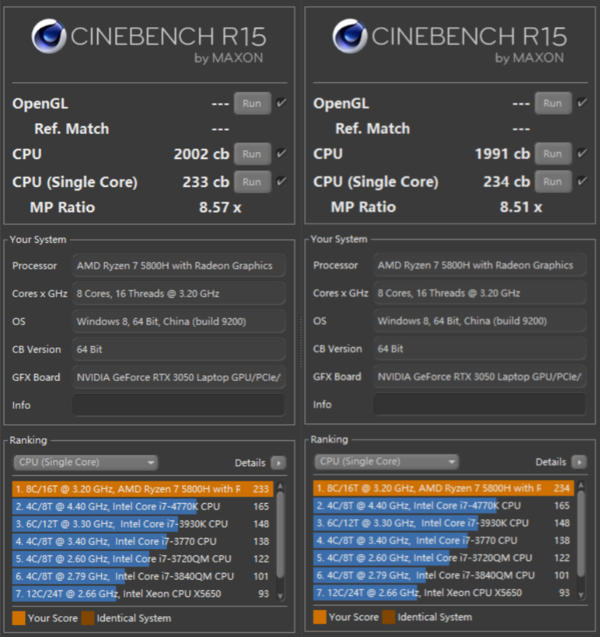
Task: Click scroll up arrow of left ranking list
Action: 280,486
